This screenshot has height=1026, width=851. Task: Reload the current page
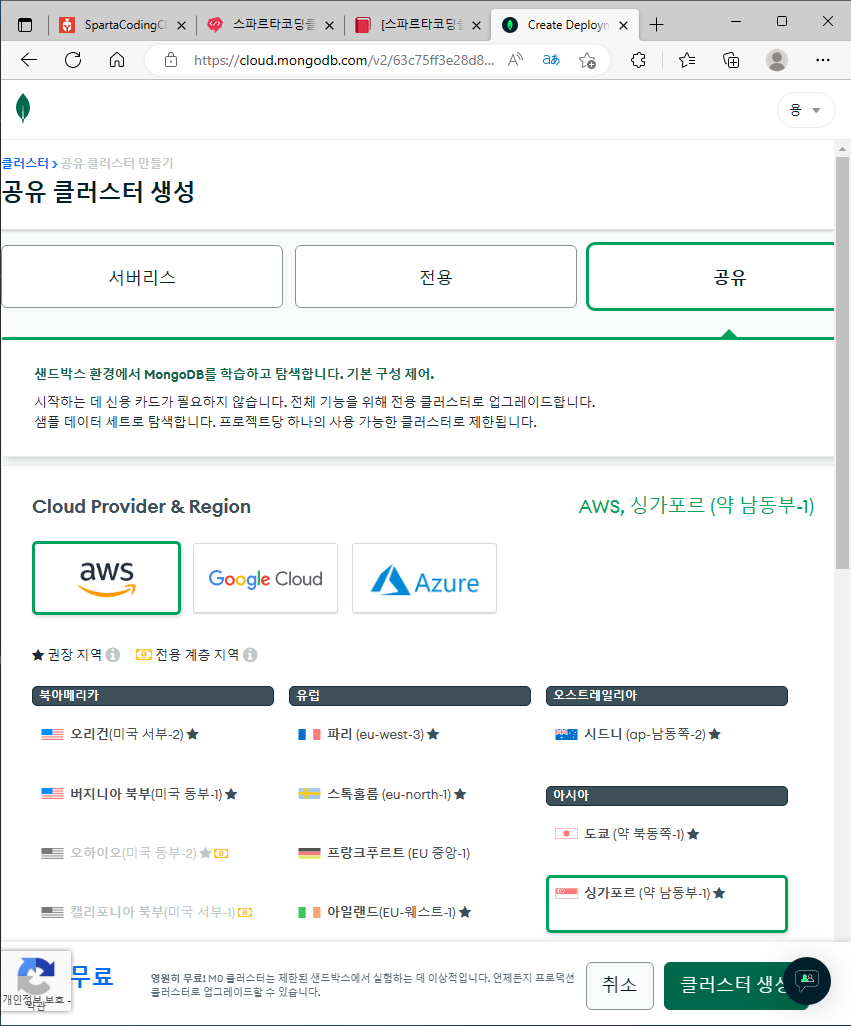pos(73,60)
